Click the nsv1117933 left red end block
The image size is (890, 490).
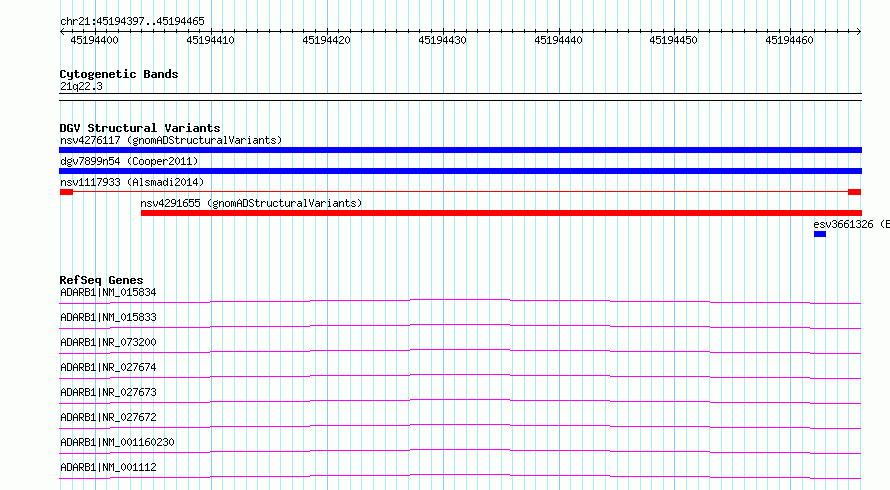[66, 192]
